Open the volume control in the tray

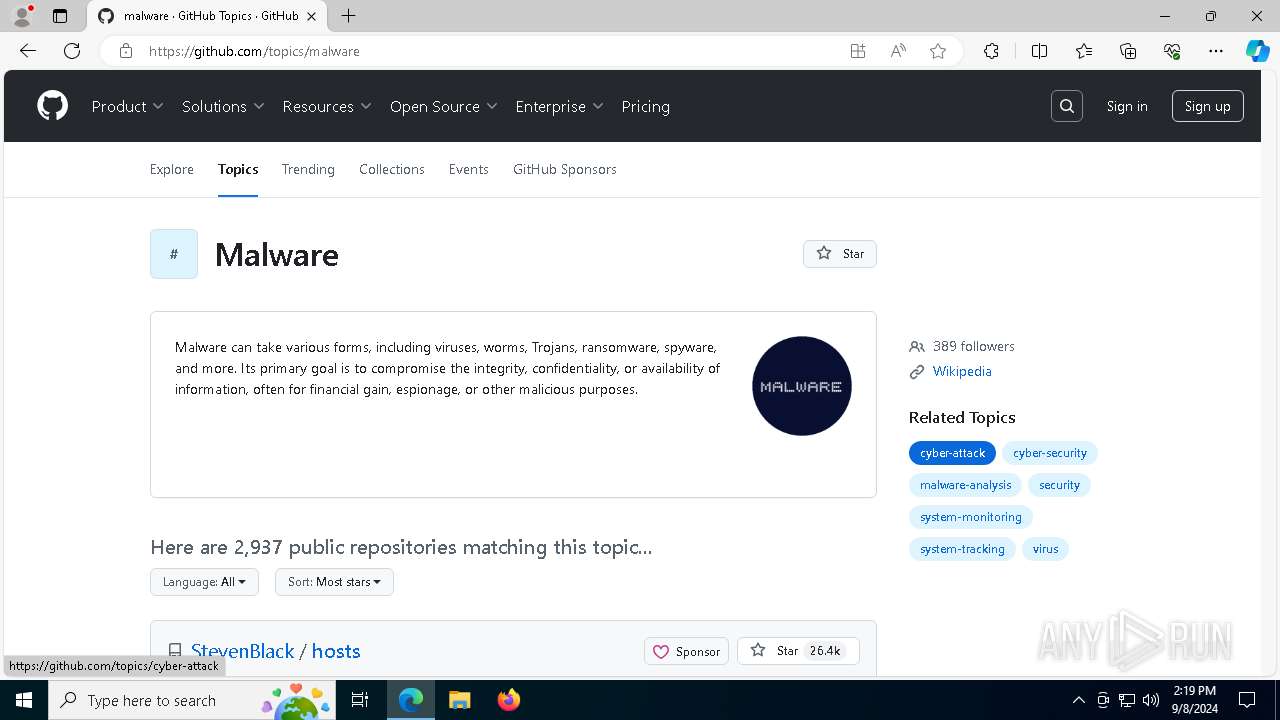pyautogui.click(x=1150, y=700)
